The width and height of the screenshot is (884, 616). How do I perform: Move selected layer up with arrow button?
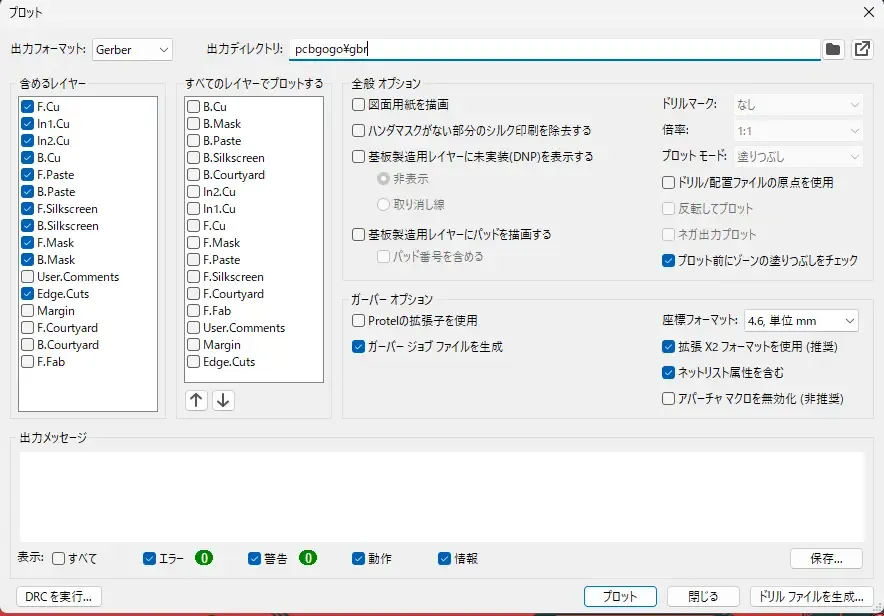point(196,400)
